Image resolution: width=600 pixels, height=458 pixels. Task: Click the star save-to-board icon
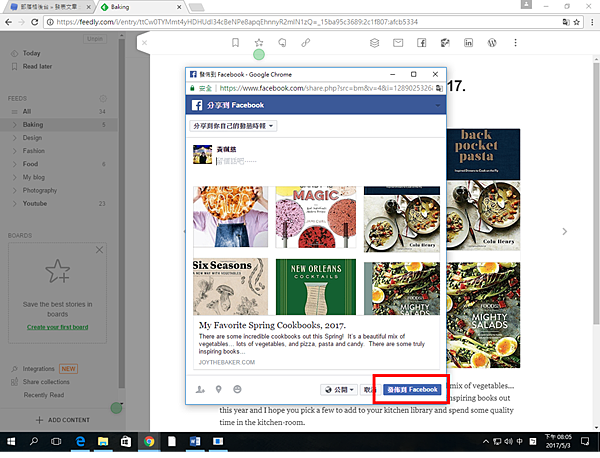click(259, 42)
